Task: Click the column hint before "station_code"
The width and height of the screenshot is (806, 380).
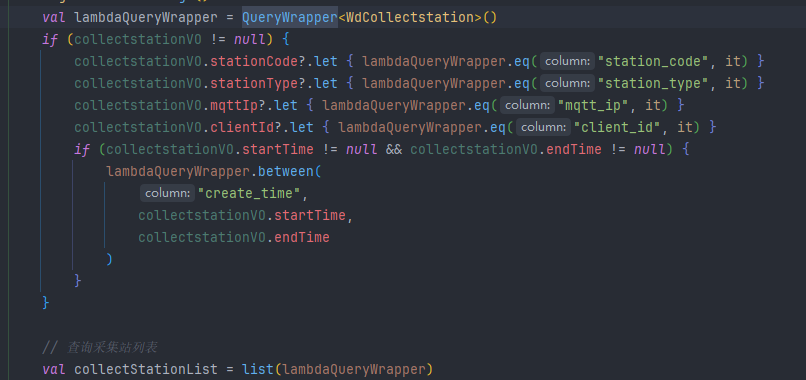Action: pyautogui.click(x=567, y=62)
